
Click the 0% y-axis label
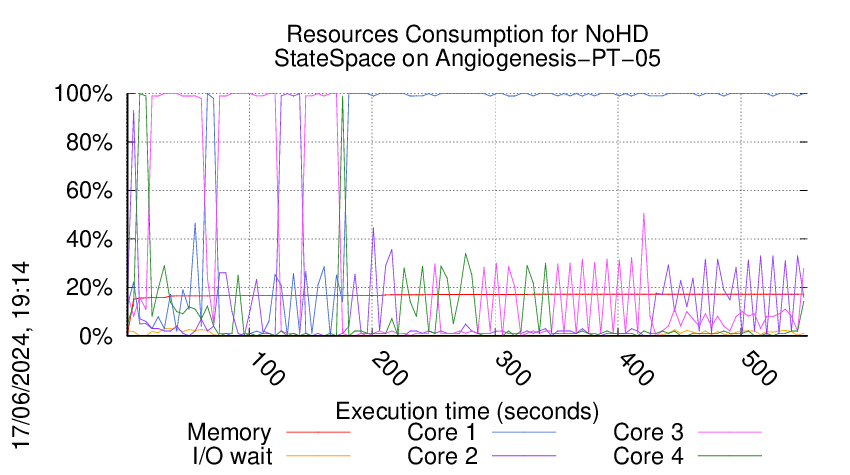pyautogui.click(x=96, y=336)
